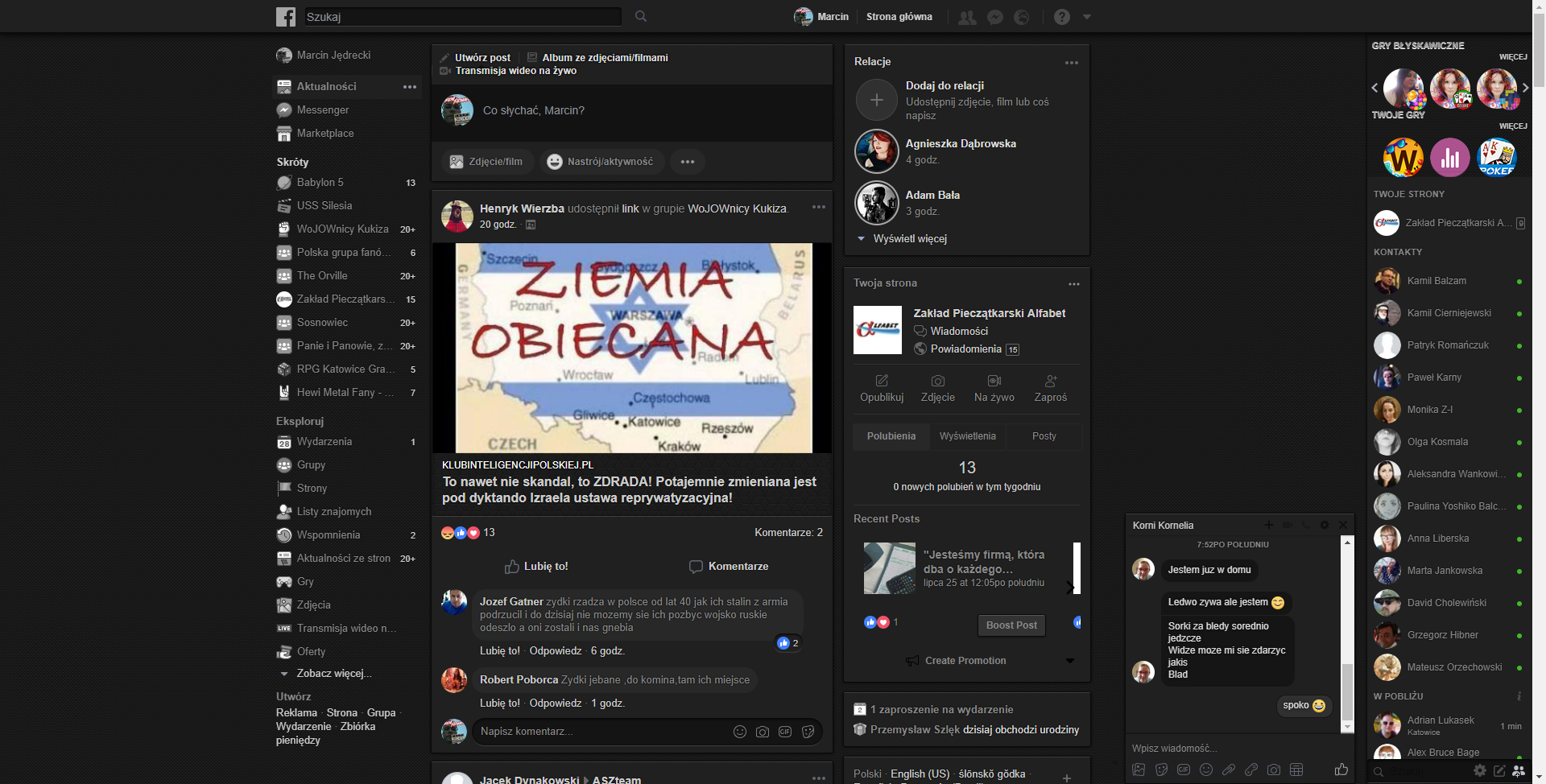1546x784 pixels.
Task: Switch to the Wyświetlenia tab
Action: [x=967, y=436]
